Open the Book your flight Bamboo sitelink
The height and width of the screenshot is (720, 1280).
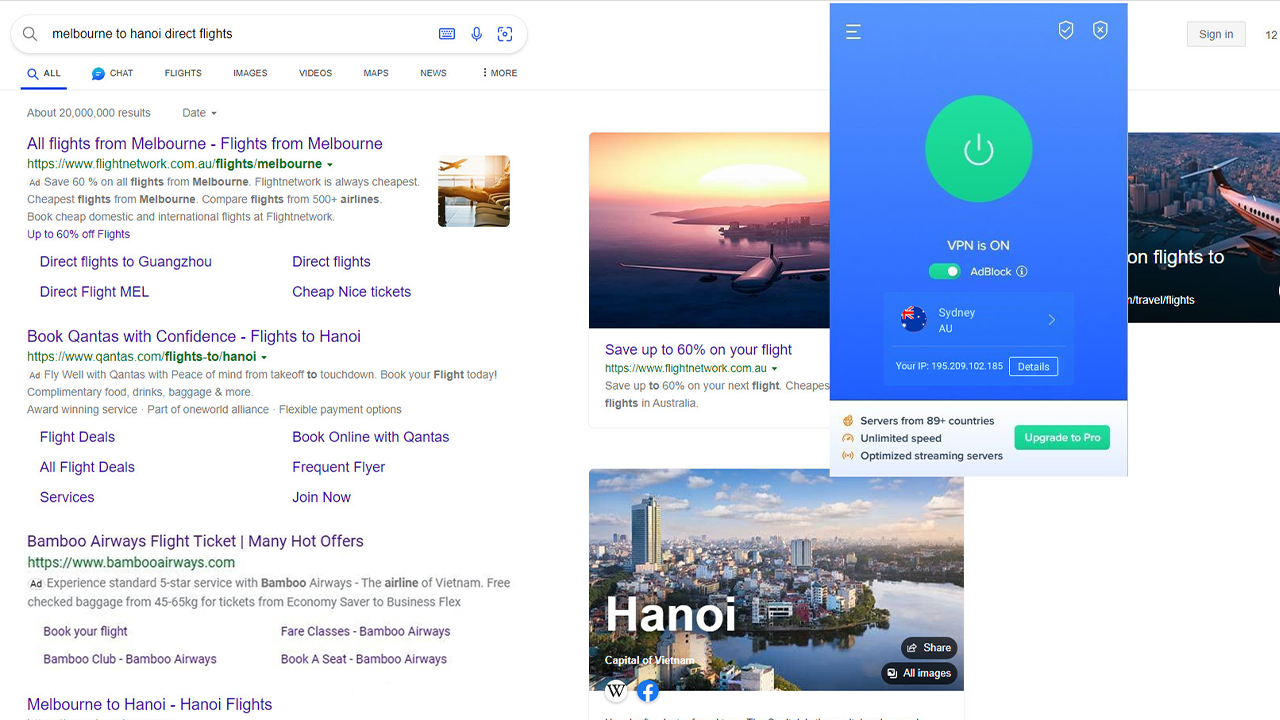click(86, 632)
